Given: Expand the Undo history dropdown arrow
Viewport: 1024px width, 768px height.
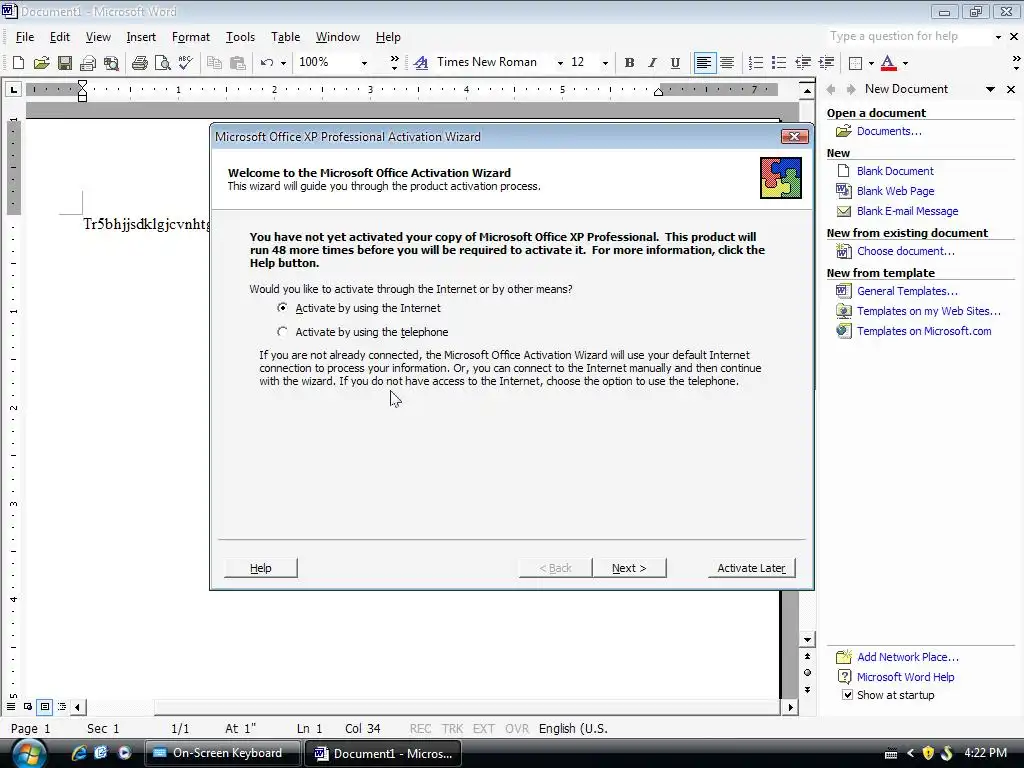Looking at the screenshot, I should coord(283,63).
